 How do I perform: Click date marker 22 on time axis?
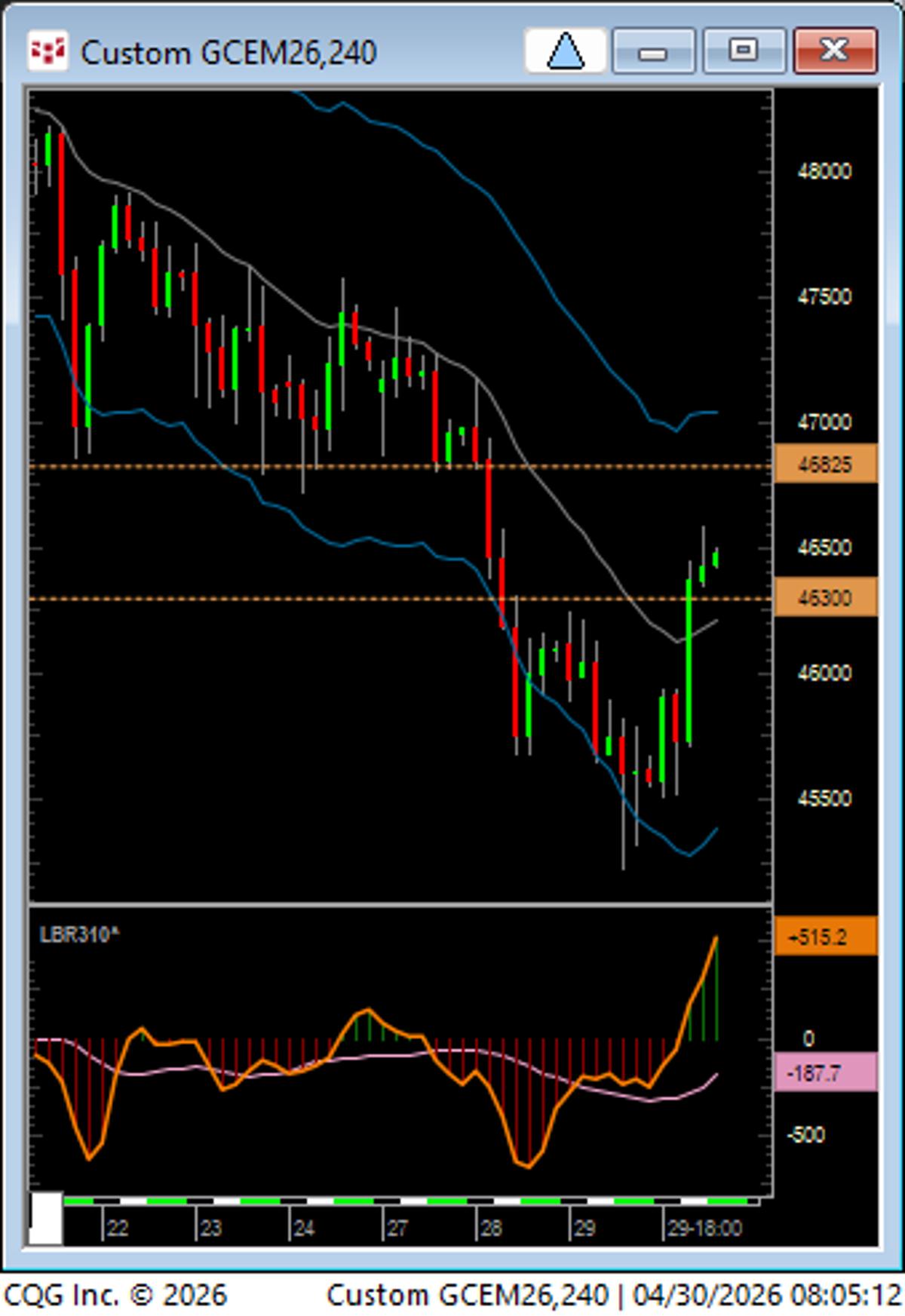117,1229
